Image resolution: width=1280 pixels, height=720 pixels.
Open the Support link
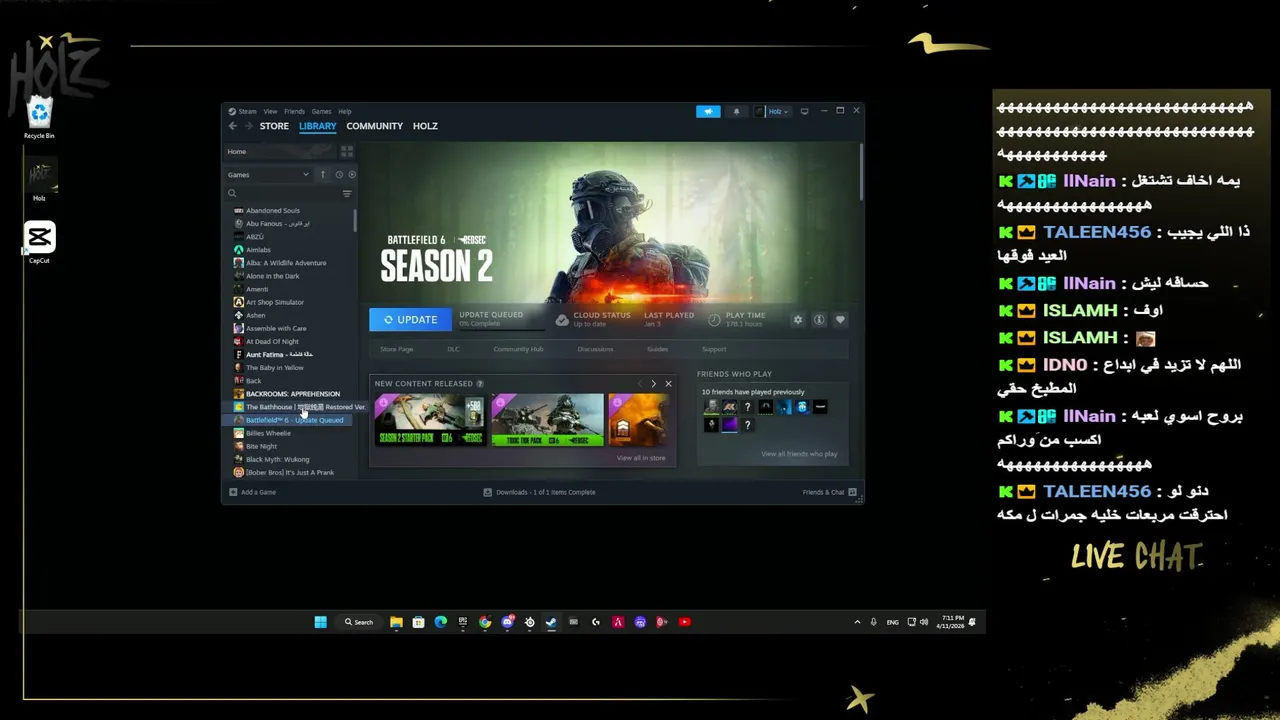coord(714,349)
